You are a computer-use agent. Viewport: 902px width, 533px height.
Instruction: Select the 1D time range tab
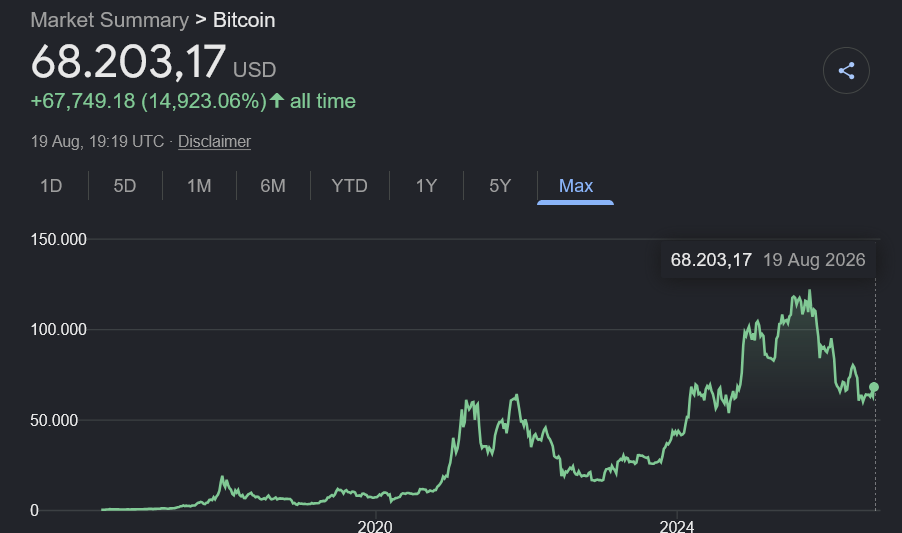(x=51, y=186)
